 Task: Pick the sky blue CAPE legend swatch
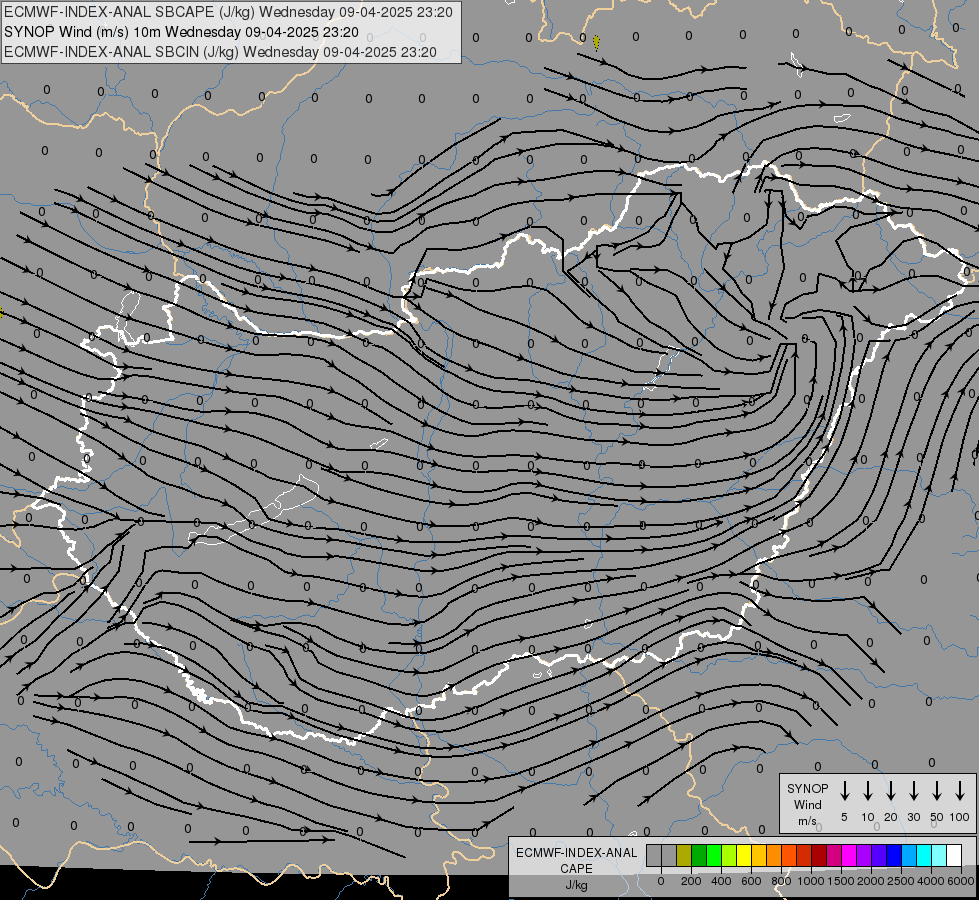click(910, 855)
